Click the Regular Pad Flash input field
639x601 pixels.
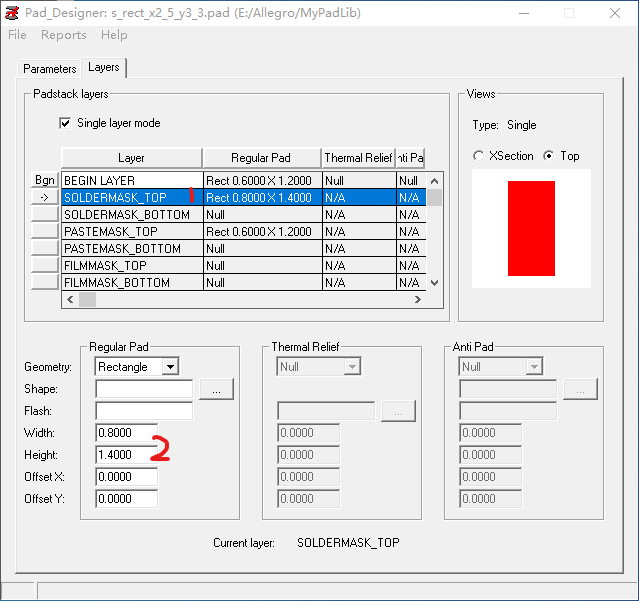pos(144,411)
